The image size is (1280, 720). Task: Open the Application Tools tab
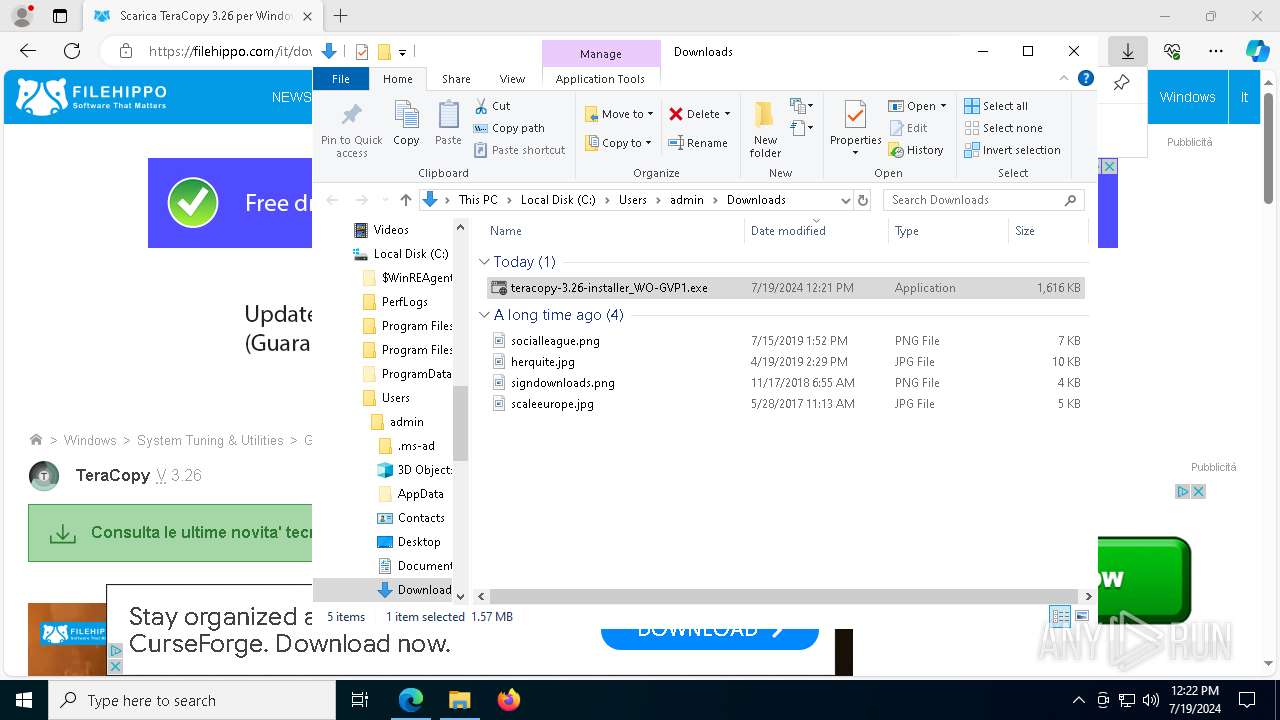(x=600, y=79)
